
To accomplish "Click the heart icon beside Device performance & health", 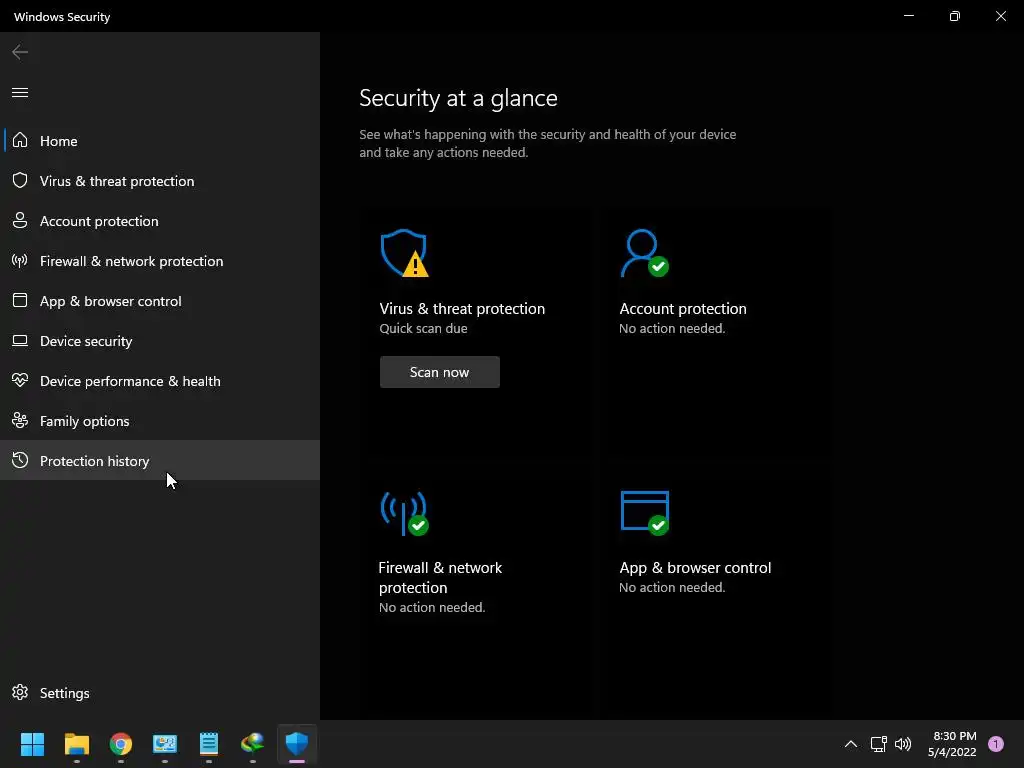I will [x=20, y=380].
